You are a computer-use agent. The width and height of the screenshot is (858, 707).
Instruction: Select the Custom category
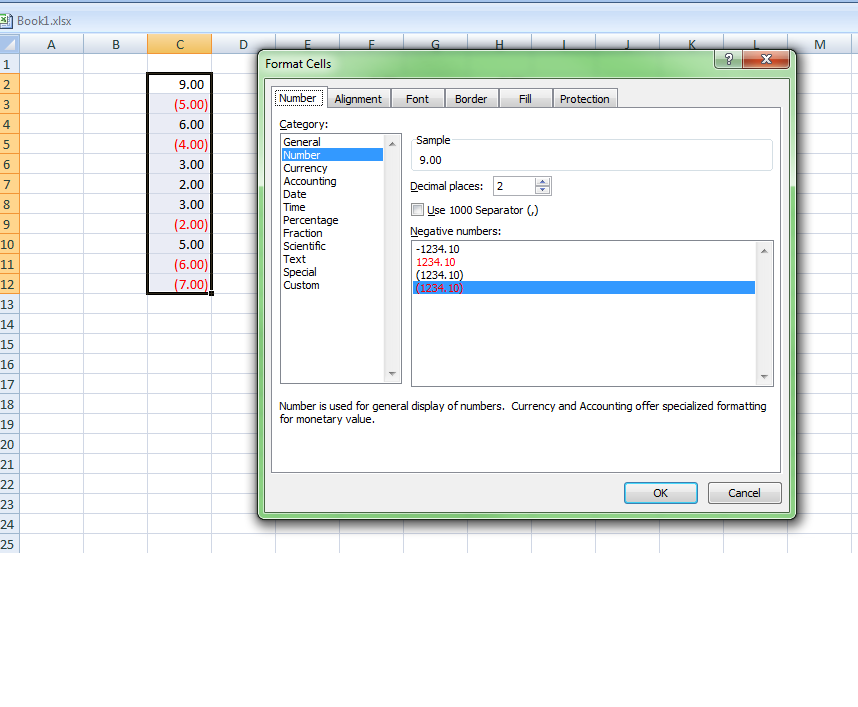300,285
